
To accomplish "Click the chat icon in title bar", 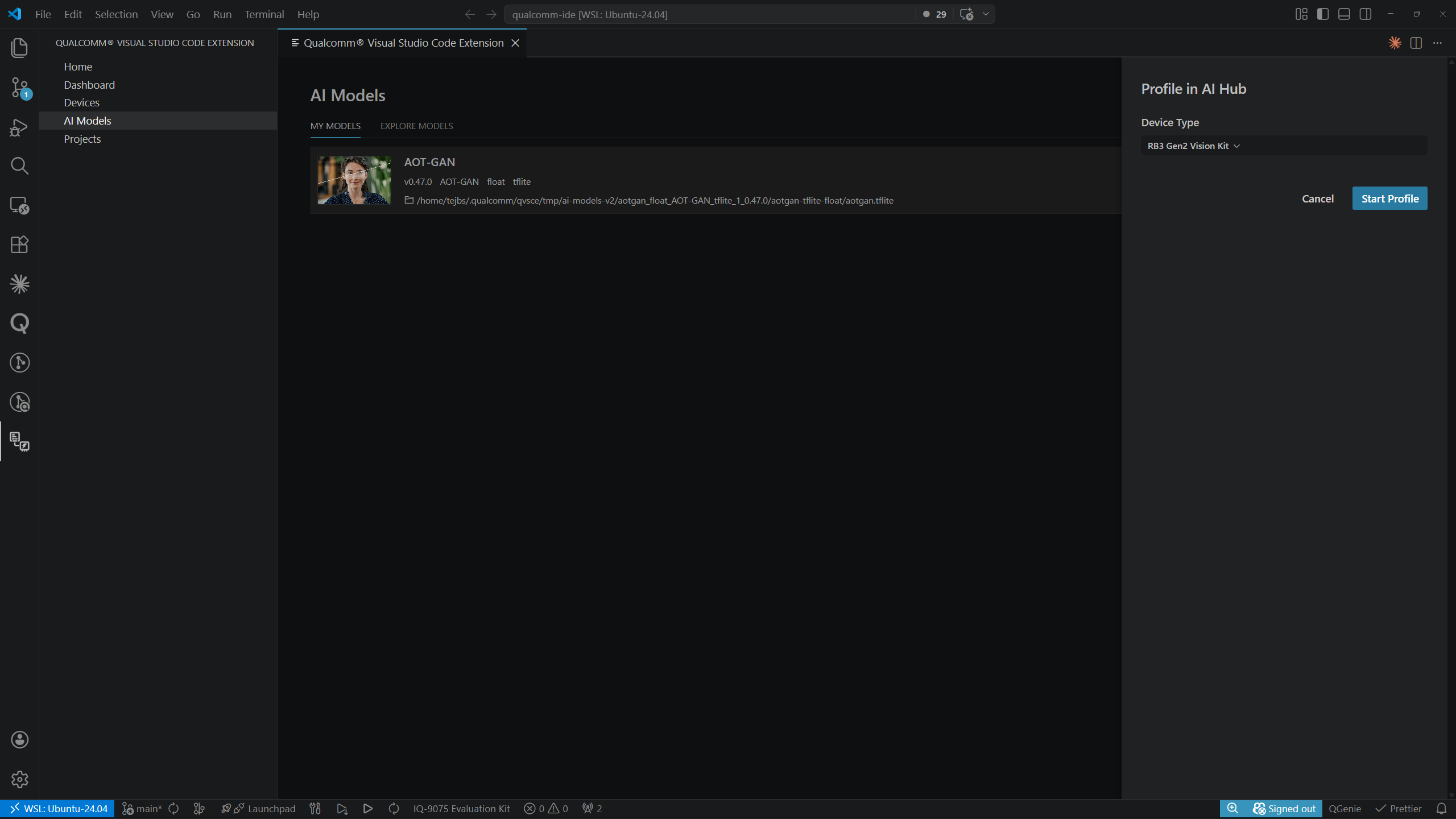I will (x=966, y=14).
